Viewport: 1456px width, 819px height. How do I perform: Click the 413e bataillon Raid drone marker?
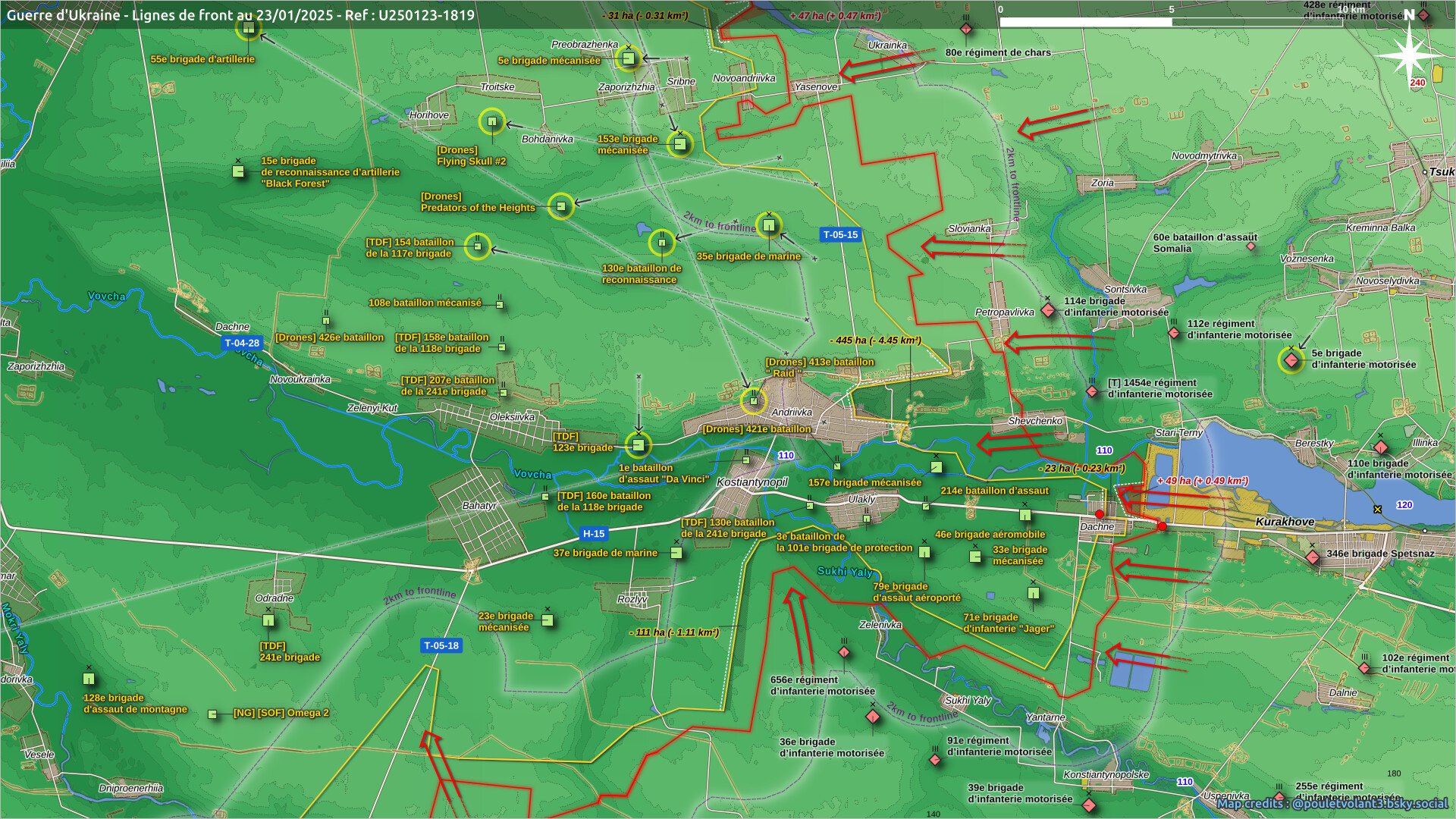pos(753,400)
